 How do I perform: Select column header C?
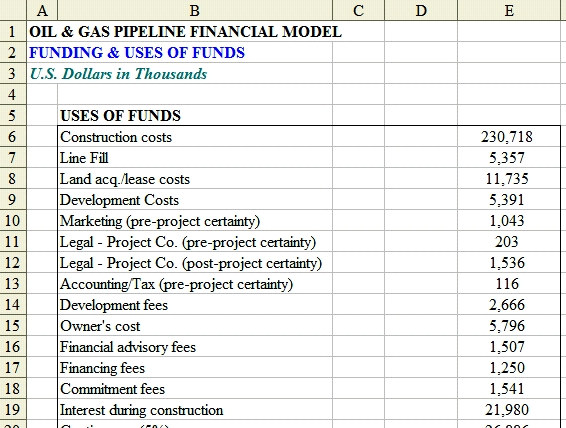coord(358,10)
